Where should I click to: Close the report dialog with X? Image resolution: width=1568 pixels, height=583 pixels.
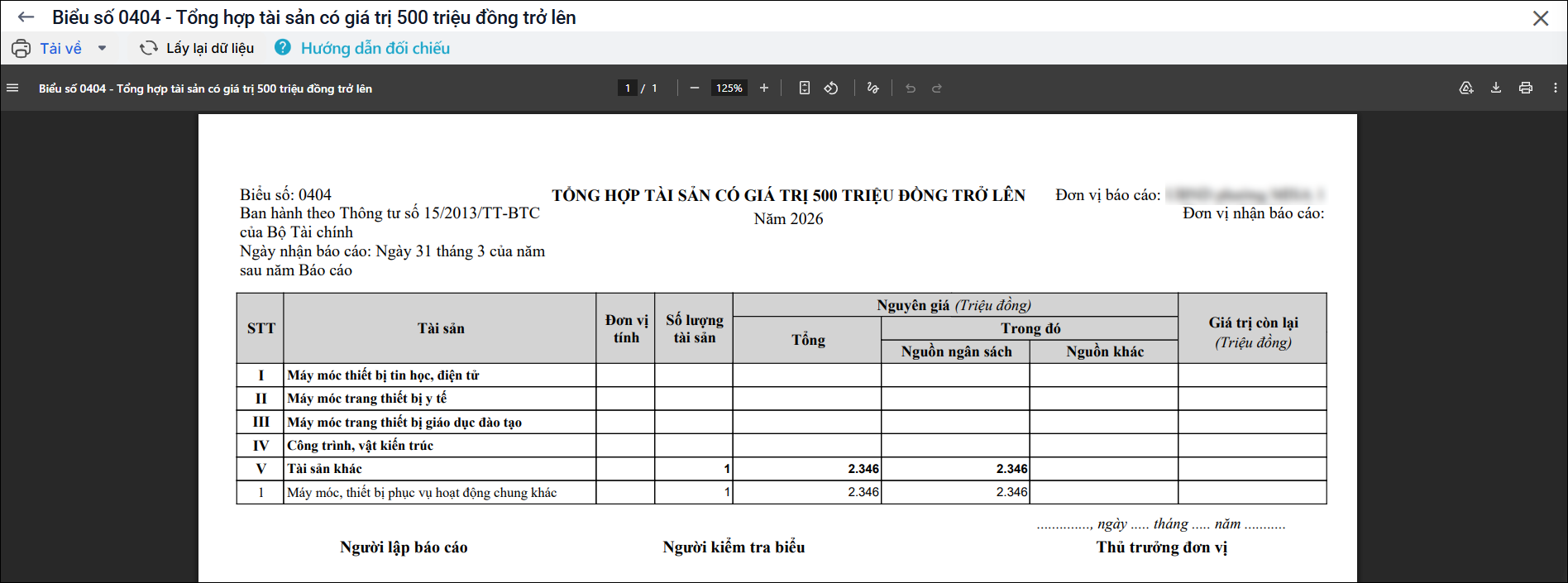pyautogui.click(x=1541, y=18)
